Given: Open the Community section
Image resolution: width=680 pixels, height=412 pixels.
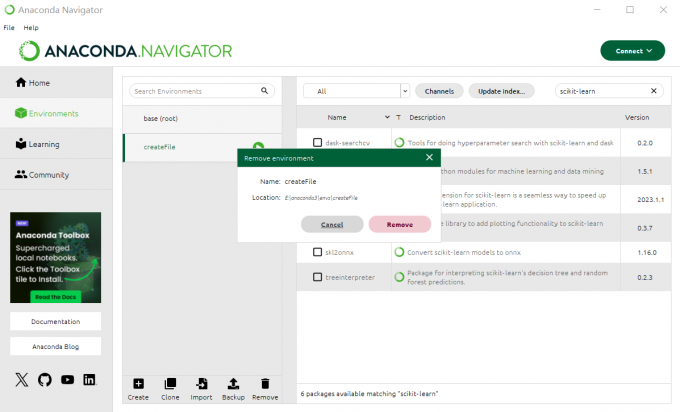Looking at the screenshot, I should click(56, 175).
